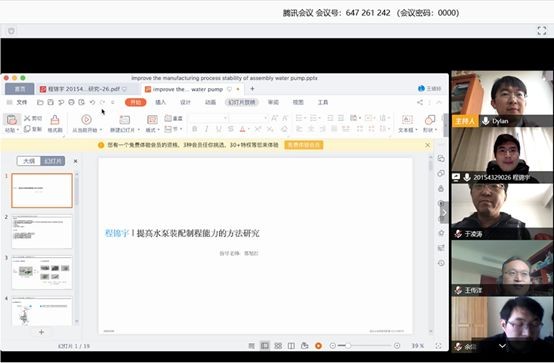This screenshot has height=363, width=554.
Task: Expand the video list chevron at bottom
Action: [x=502, y=346]
